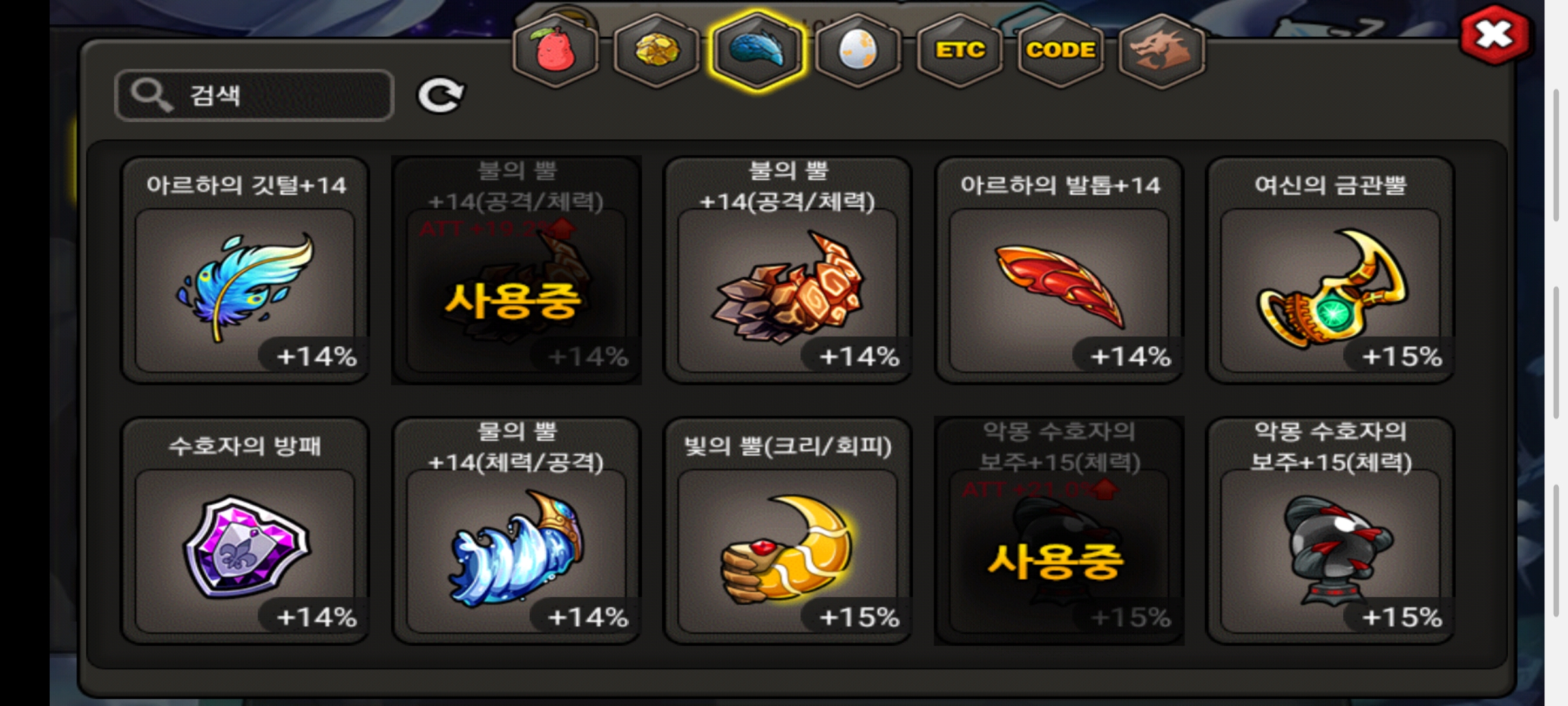Choose the 물의 뿔 +14 water horn item
The height and width of the screenshot is (706, 1568).
(516, 531)
